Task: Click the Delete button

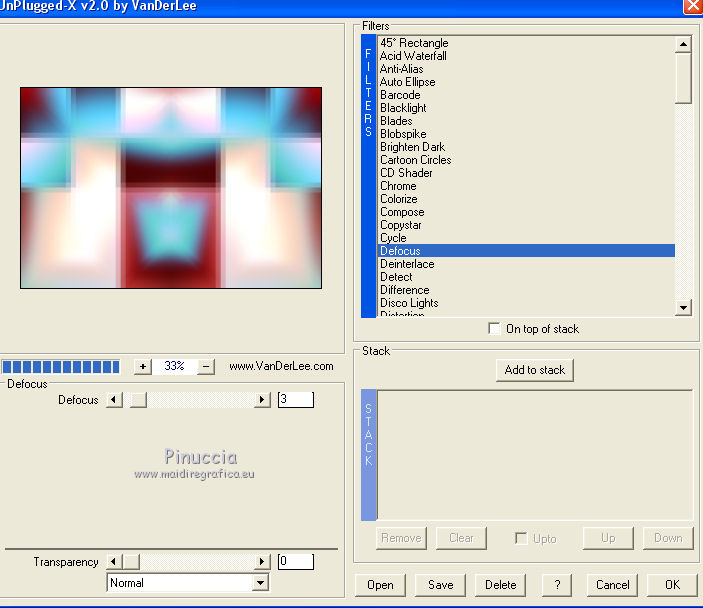Action: pos(500,585)
